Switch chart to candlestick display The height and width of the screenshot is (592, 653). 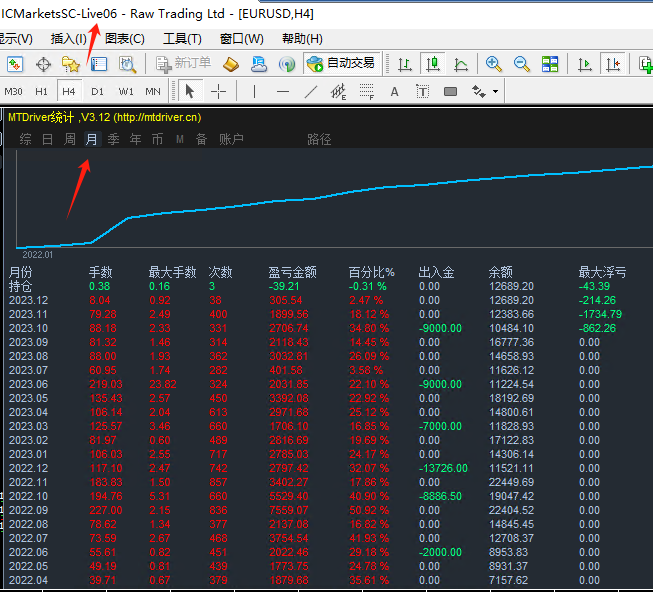click(433, 64)
